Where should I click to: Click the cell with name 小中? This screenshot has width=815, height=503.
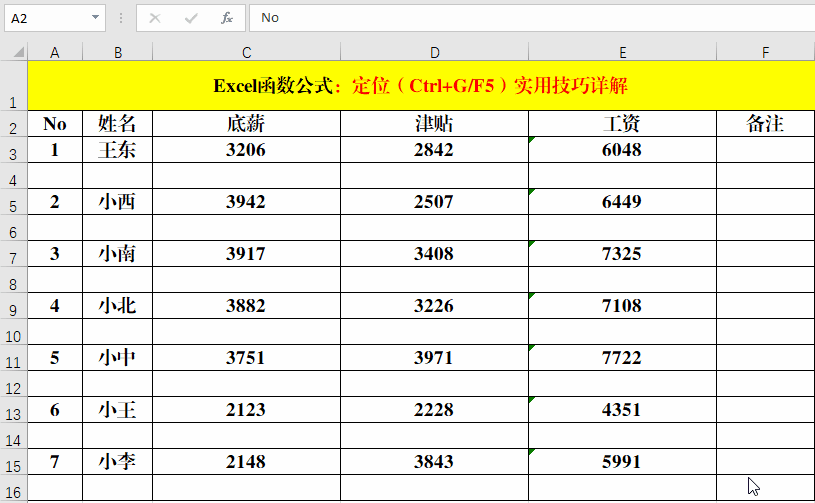point(117,358)
